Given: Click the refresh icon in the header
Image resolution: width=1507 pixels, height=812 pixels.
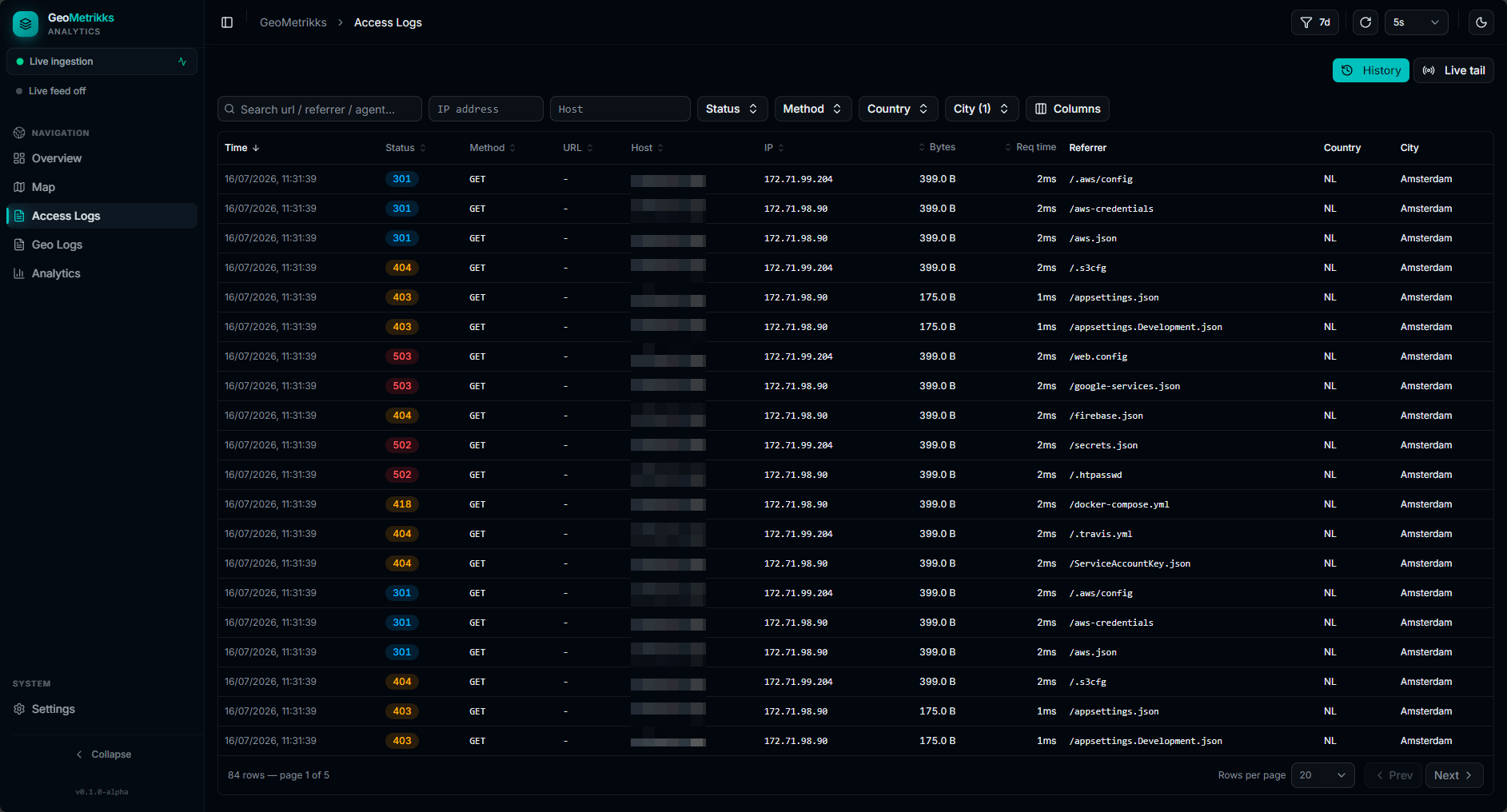Looking at the screenshot, I should point(1365,22).
